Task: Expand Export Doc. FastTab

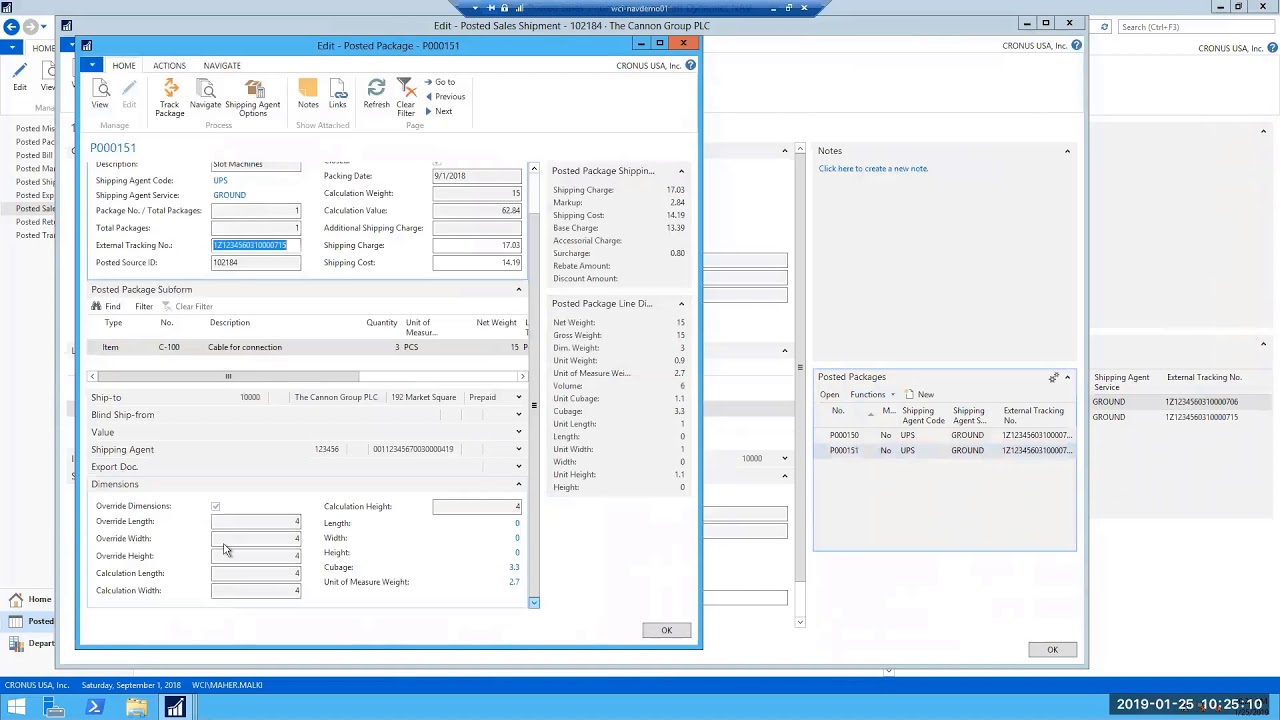Action: pyautogui.click(x=518, y=467)
